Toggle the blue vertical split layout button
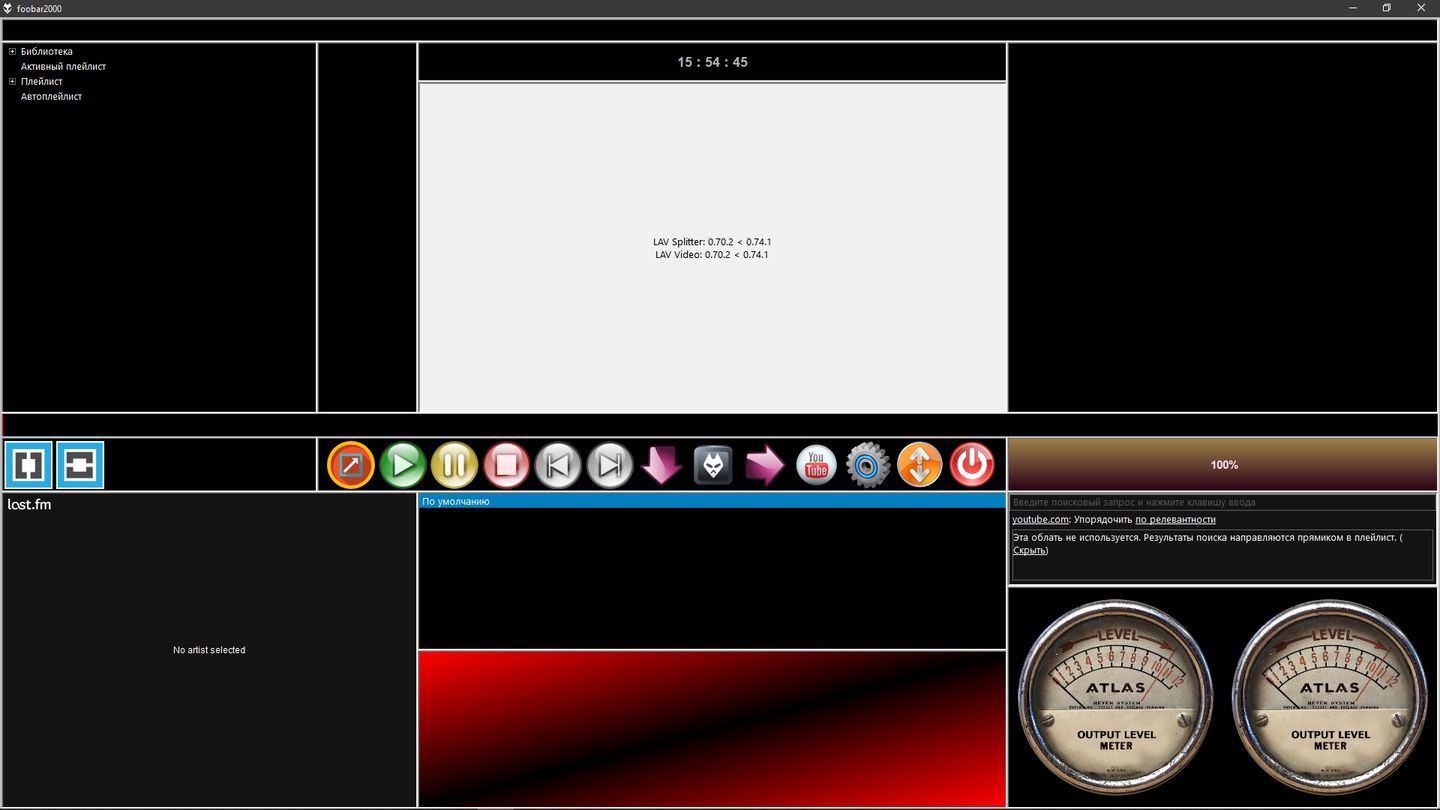 (28, 465)
